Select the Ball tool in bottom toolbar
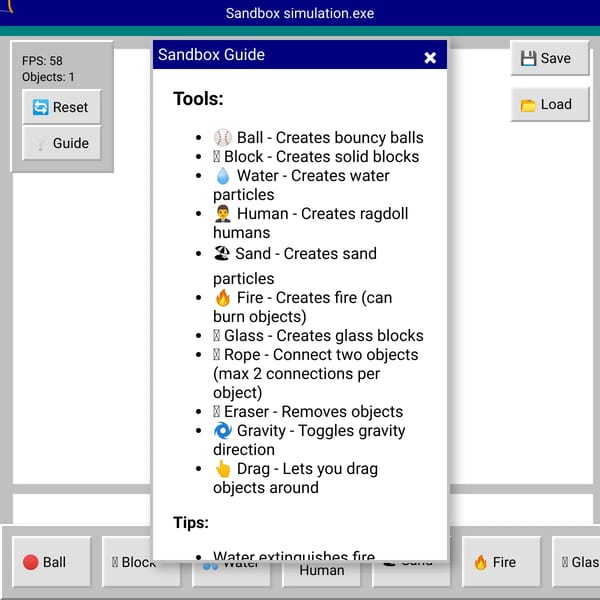Viewport: 600px width, 600px height. pos(52,562)
